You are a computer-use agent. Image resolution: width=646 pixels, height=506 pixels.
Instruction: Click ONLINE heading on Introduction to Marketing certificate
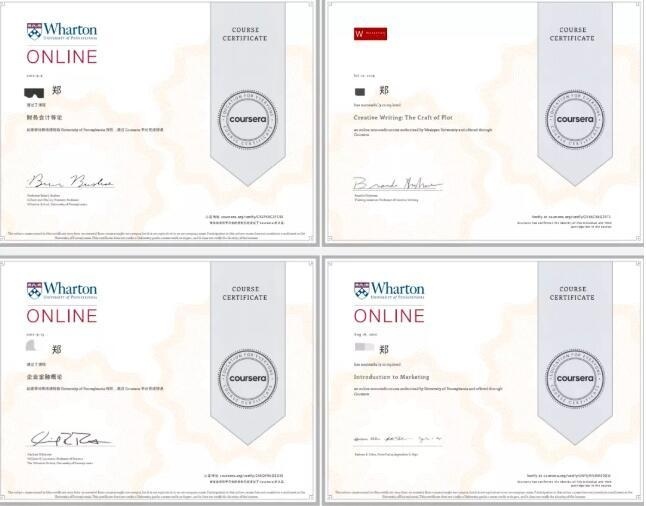click(x=389, y=316)
